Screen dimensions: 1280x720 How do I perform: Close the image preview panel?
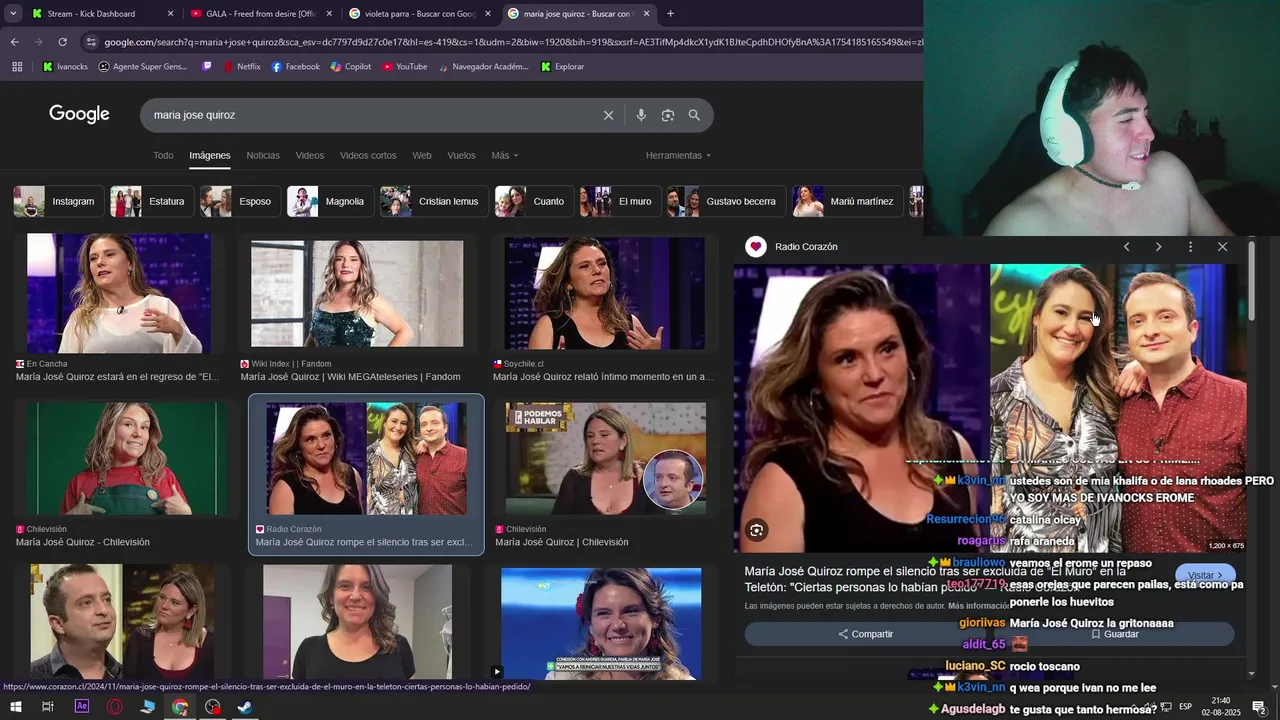coord(1222,247)
